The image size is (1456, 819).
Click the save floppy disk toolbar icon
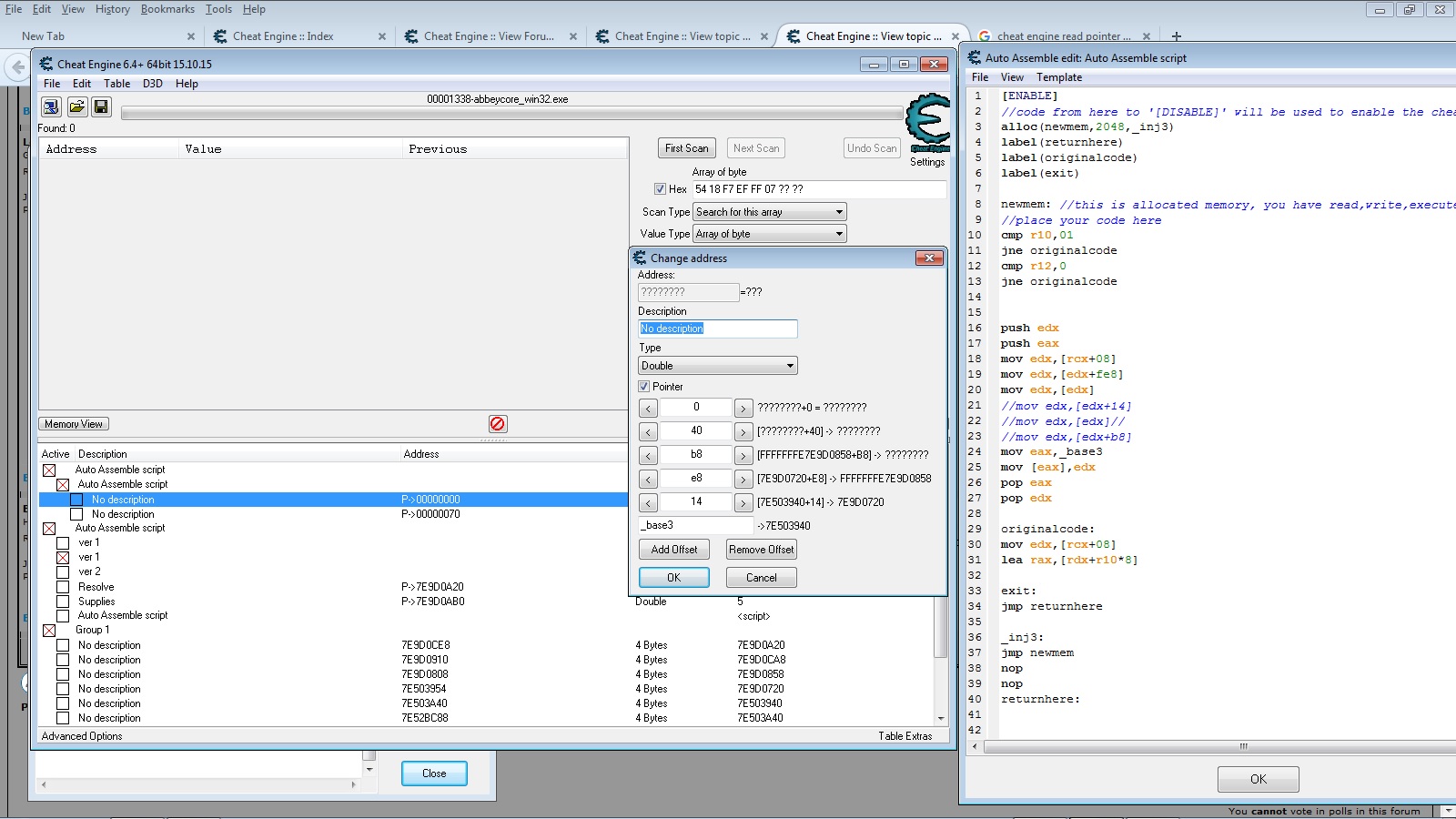pos(101,106)
